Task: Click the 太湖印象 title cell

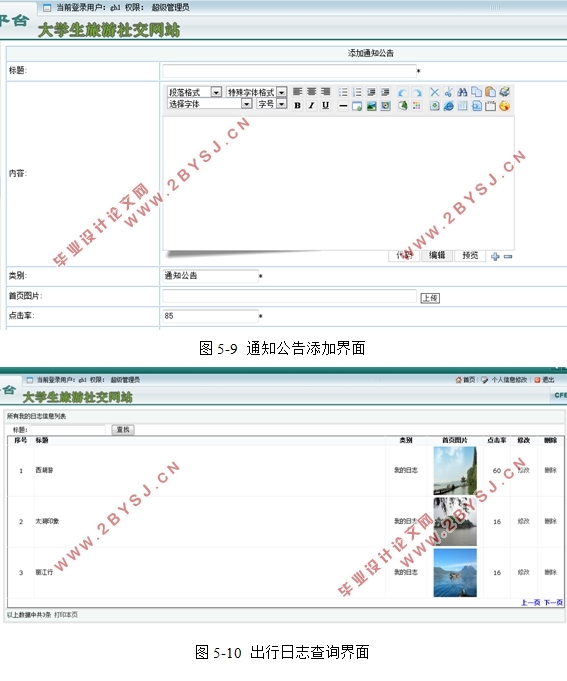Action: 47,521
